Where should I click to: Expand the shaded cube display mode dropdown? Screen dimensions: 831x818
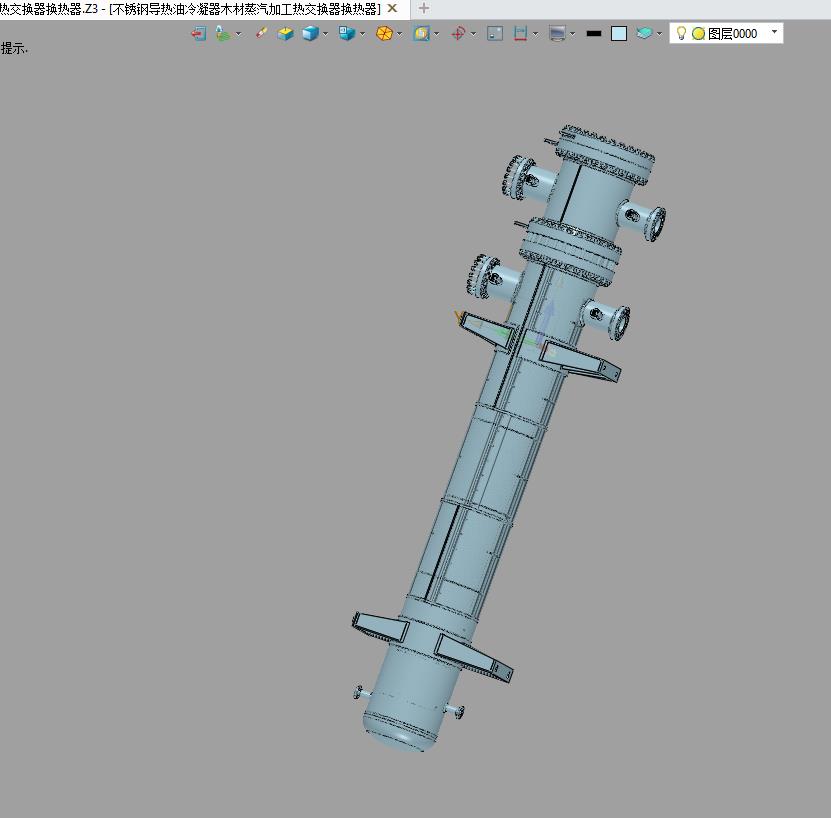tap(325, 34)
